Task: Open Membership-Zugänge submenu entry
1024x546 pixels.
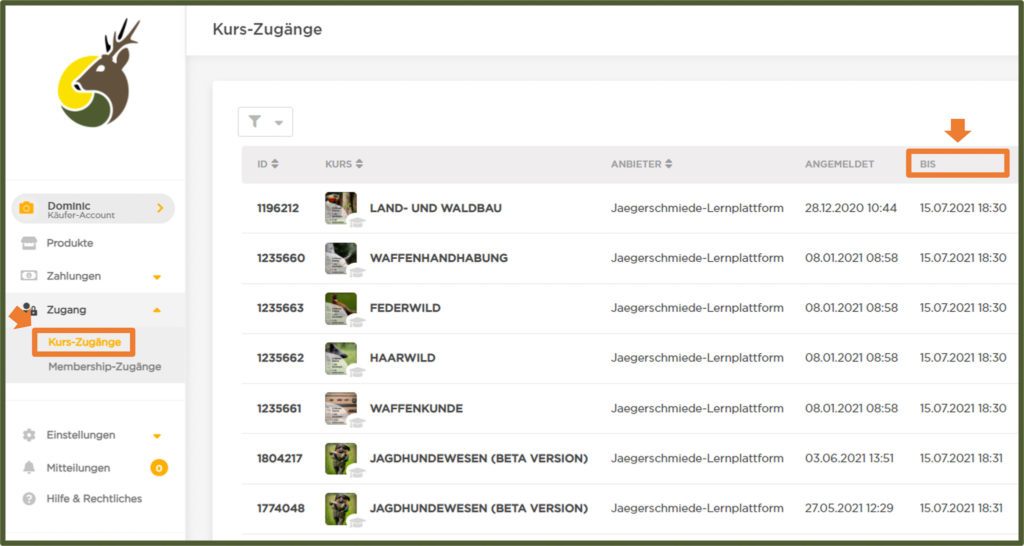Action: (x=104, y=367)
